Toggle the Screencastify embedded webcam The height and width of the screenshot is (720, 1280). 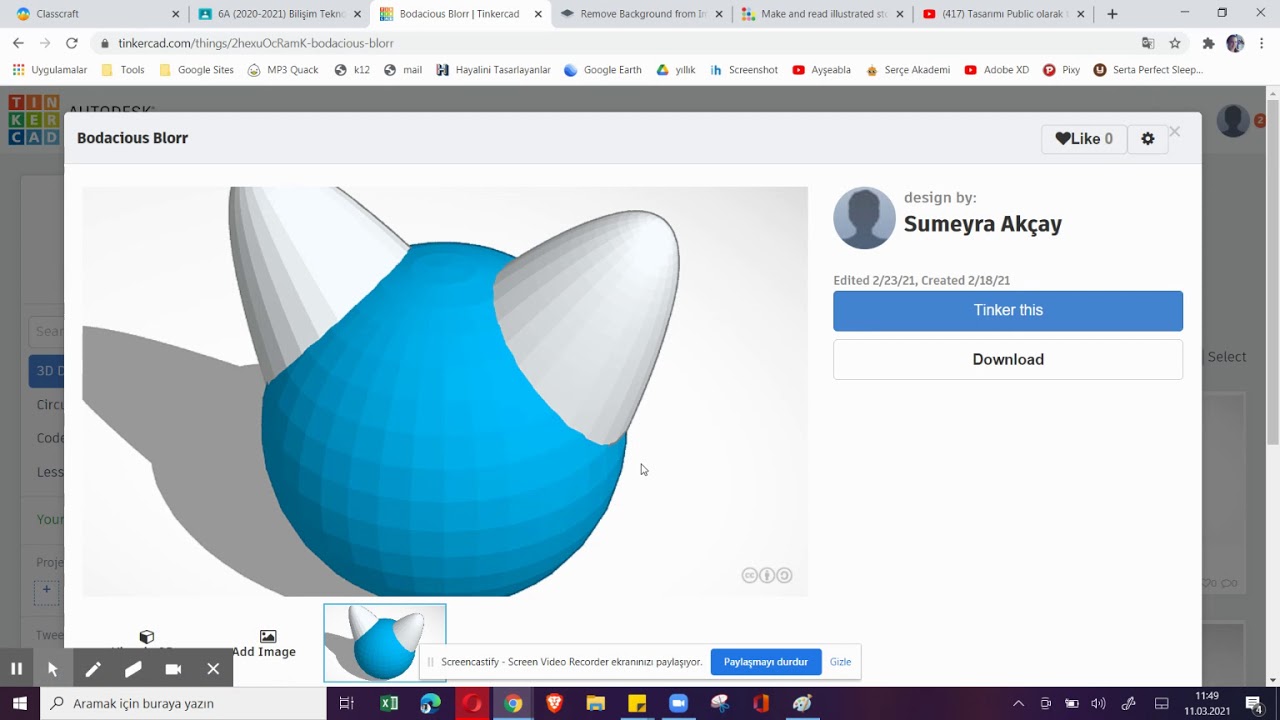173,669
